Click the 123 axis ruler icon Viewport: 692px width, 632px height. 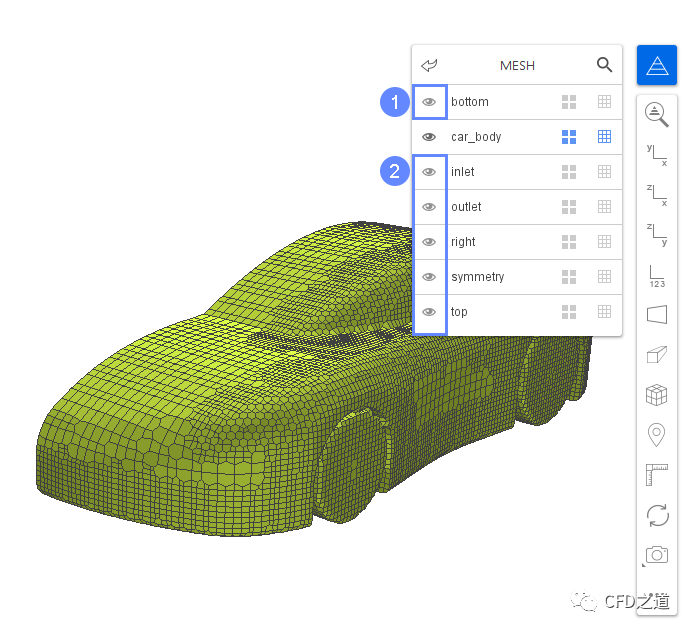[x=656, y=276]
